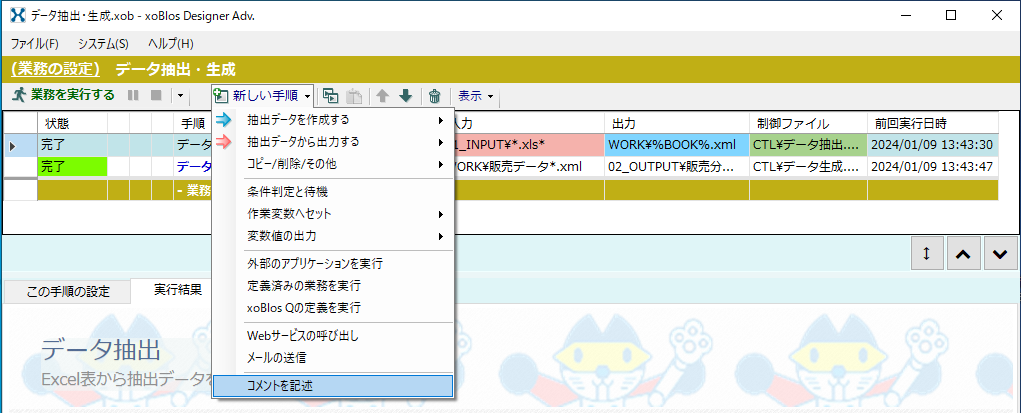Select Webサービスの呼び出し menu entry
Viewport: 1021px width, 413px height.
(333, 335)
